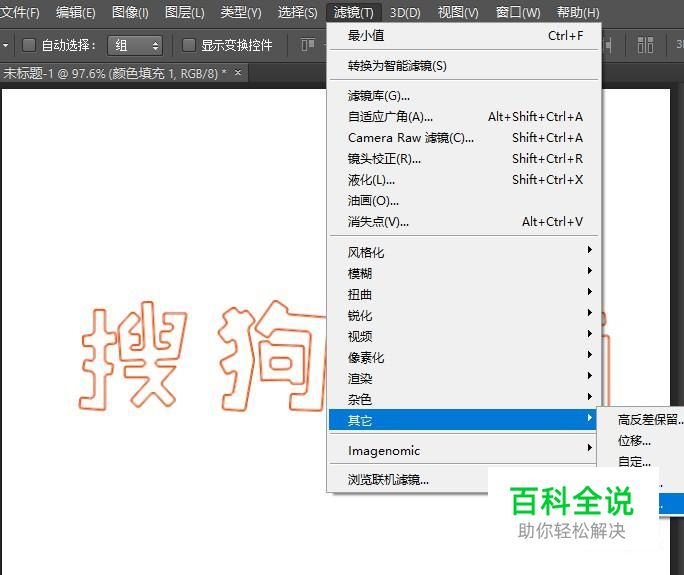The width and height of the screenshot is (684, 575).
Task: Expand the 像素化 submenu
Action: pos(464,357)
